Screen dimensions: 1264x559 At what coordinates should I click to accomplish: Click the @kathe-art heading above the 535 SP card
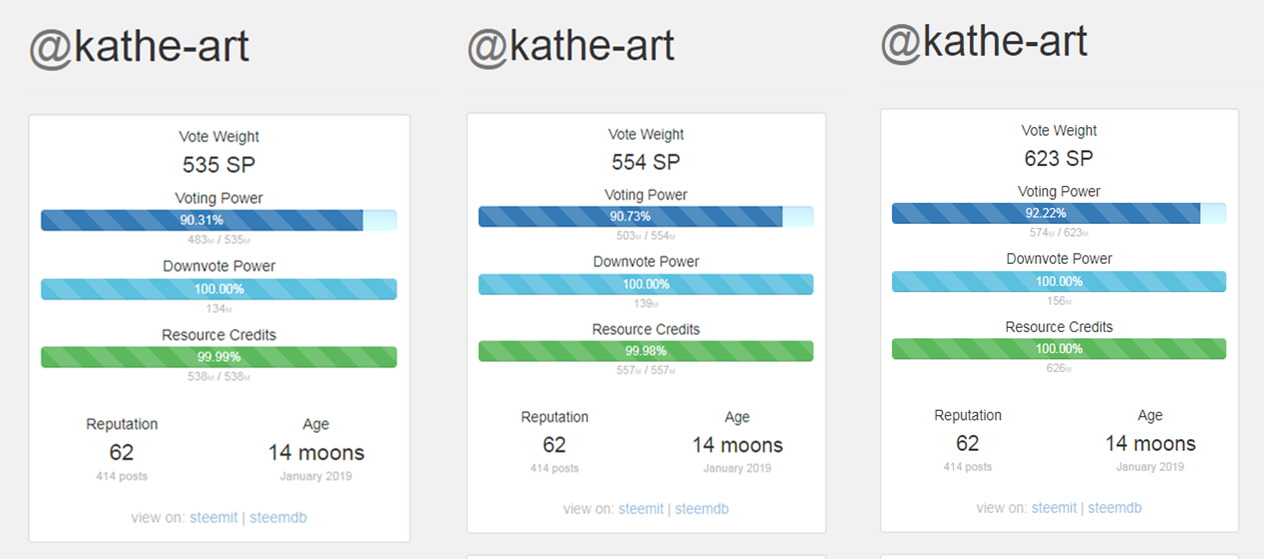pyautogui.click(x=139, y=48)
